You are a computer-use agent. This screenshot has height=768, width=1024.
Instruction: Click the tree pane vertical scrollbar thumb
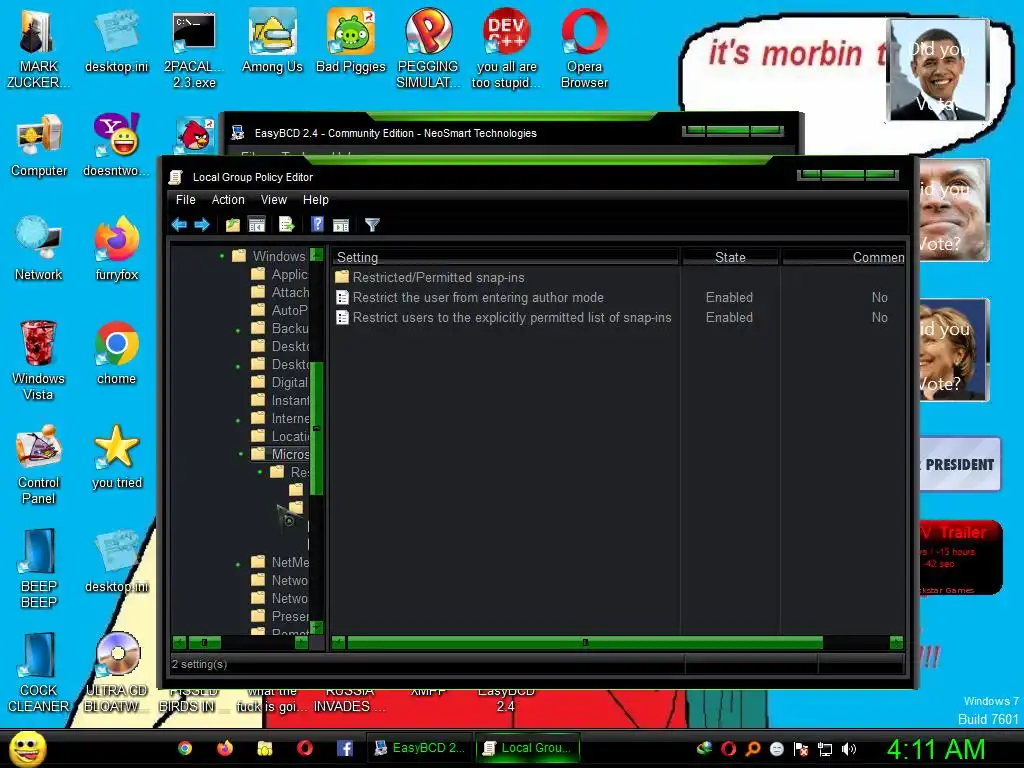(317, 428)
